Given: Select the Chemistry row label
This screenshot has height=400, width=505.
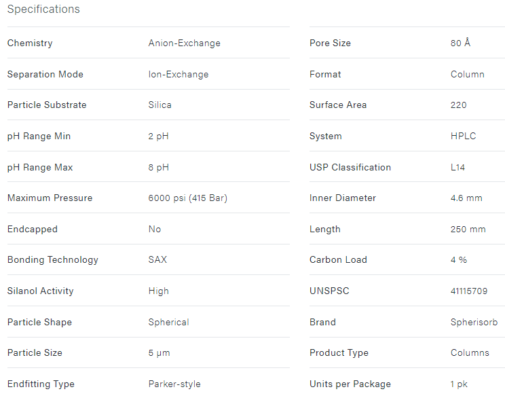Looking at the screenshot, I should tap(30, 43).
